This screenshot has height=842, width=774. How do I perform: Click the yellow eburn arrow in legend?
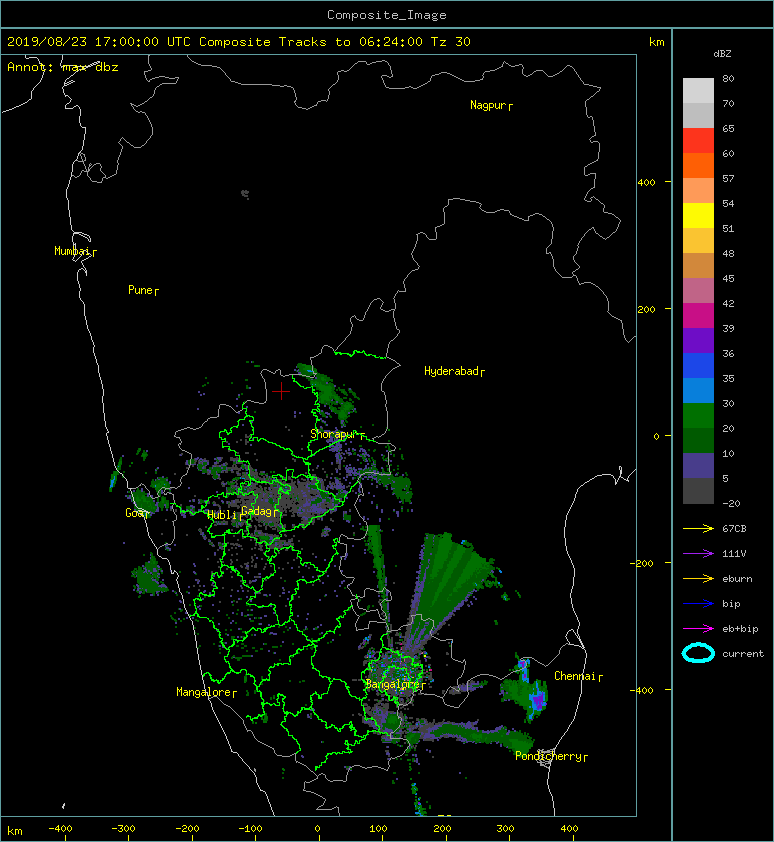tap(698, 578)
